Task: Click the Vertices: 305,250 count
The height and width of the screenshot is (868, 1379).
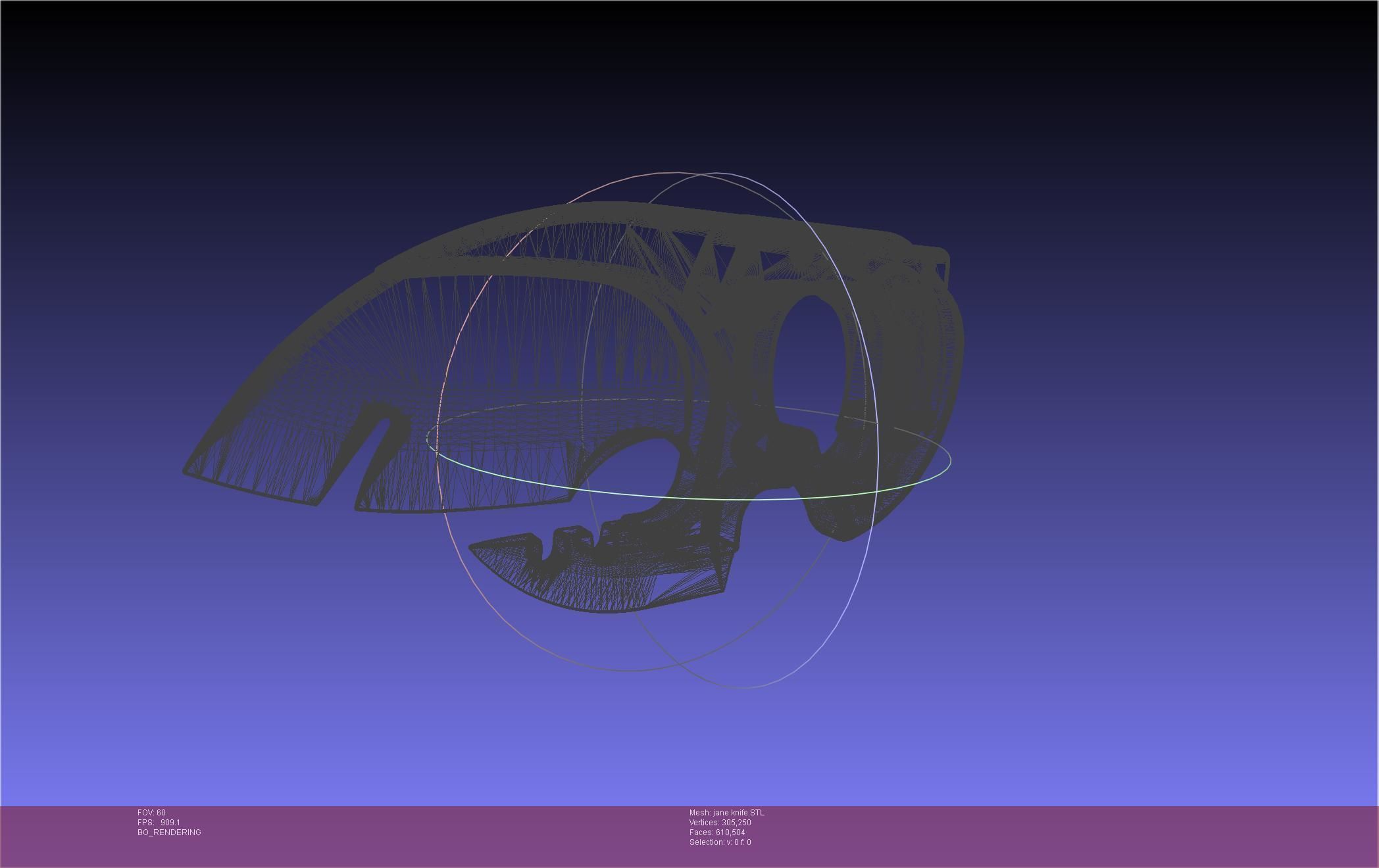Action: pyautogui.click(x=720, y=823)
